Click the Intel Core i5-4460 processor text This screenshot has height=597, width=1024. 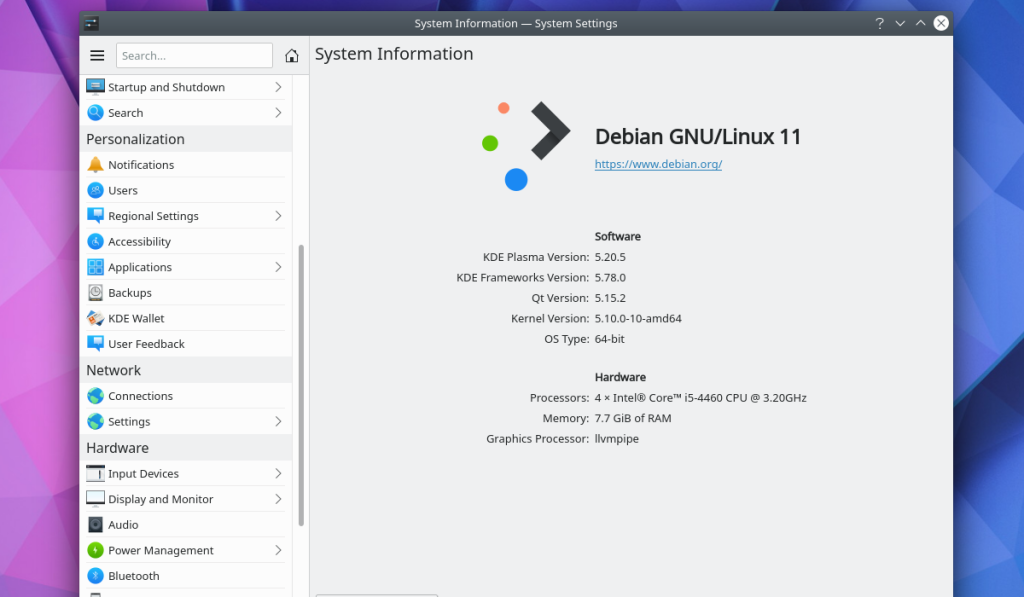point(700,397)
